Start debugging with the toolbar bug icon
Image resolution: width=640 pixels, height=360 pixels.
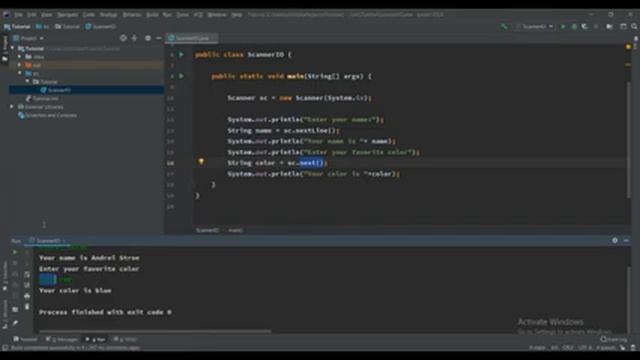tap(574, 27)
